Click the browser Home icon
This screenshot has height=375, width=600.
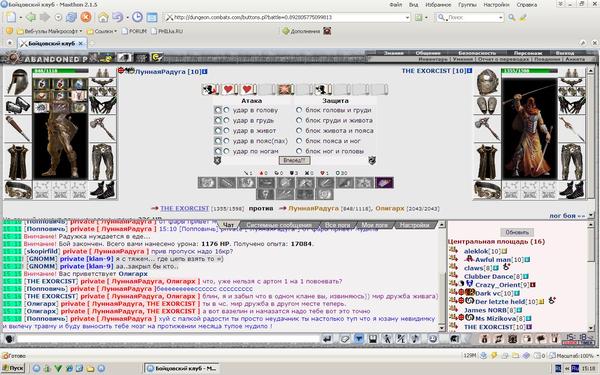(103, 17)
